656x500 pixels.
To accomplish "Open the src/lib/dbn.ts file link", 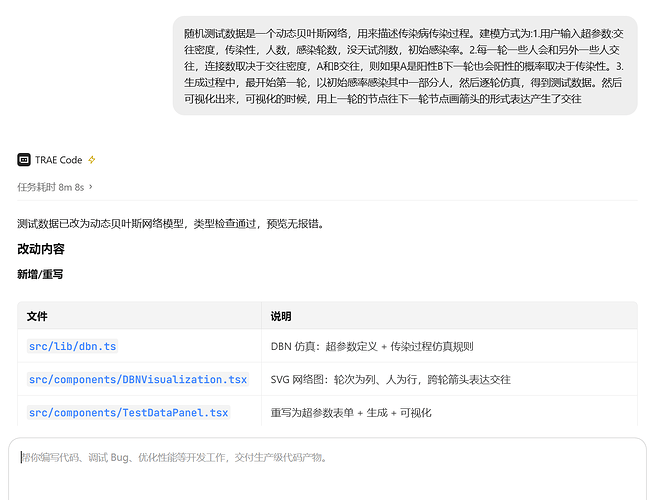I will (72, 346).
